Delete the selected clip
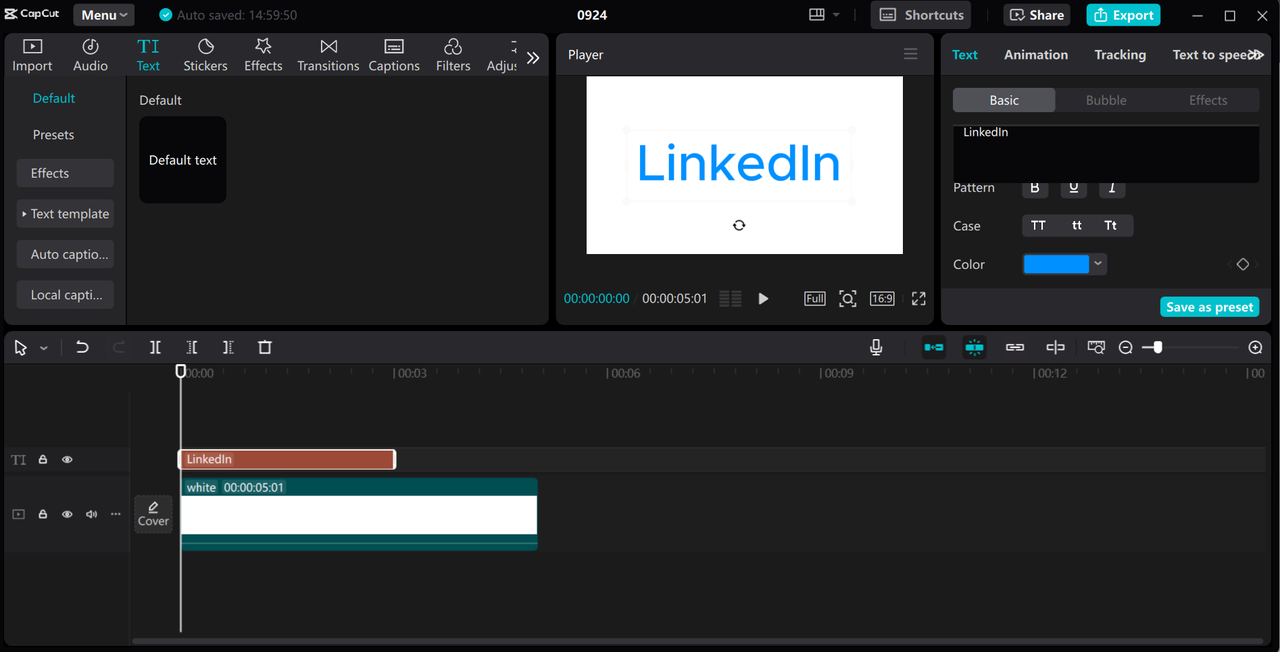 click(265, 347)
